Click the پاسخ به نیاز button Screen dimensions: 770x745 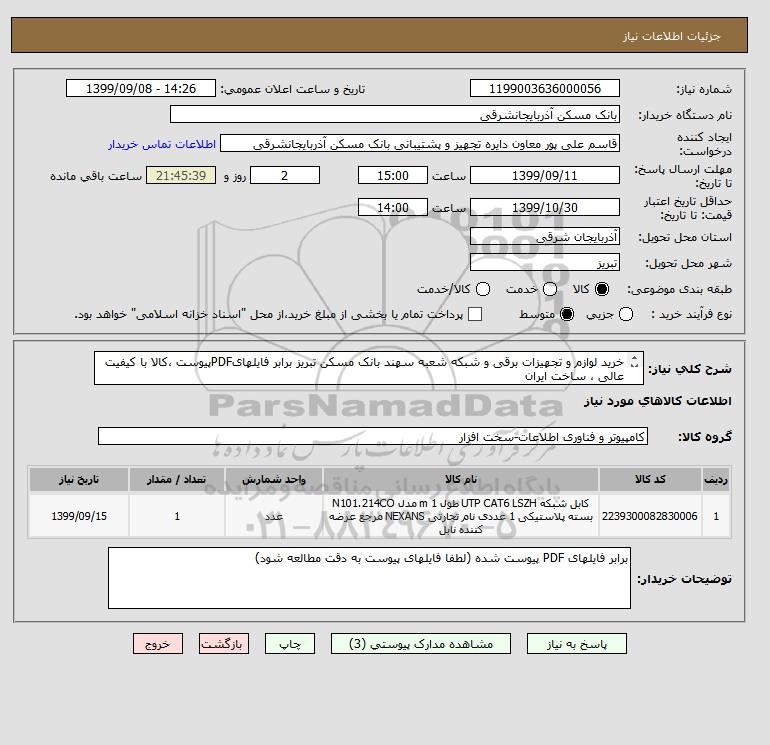577,643
